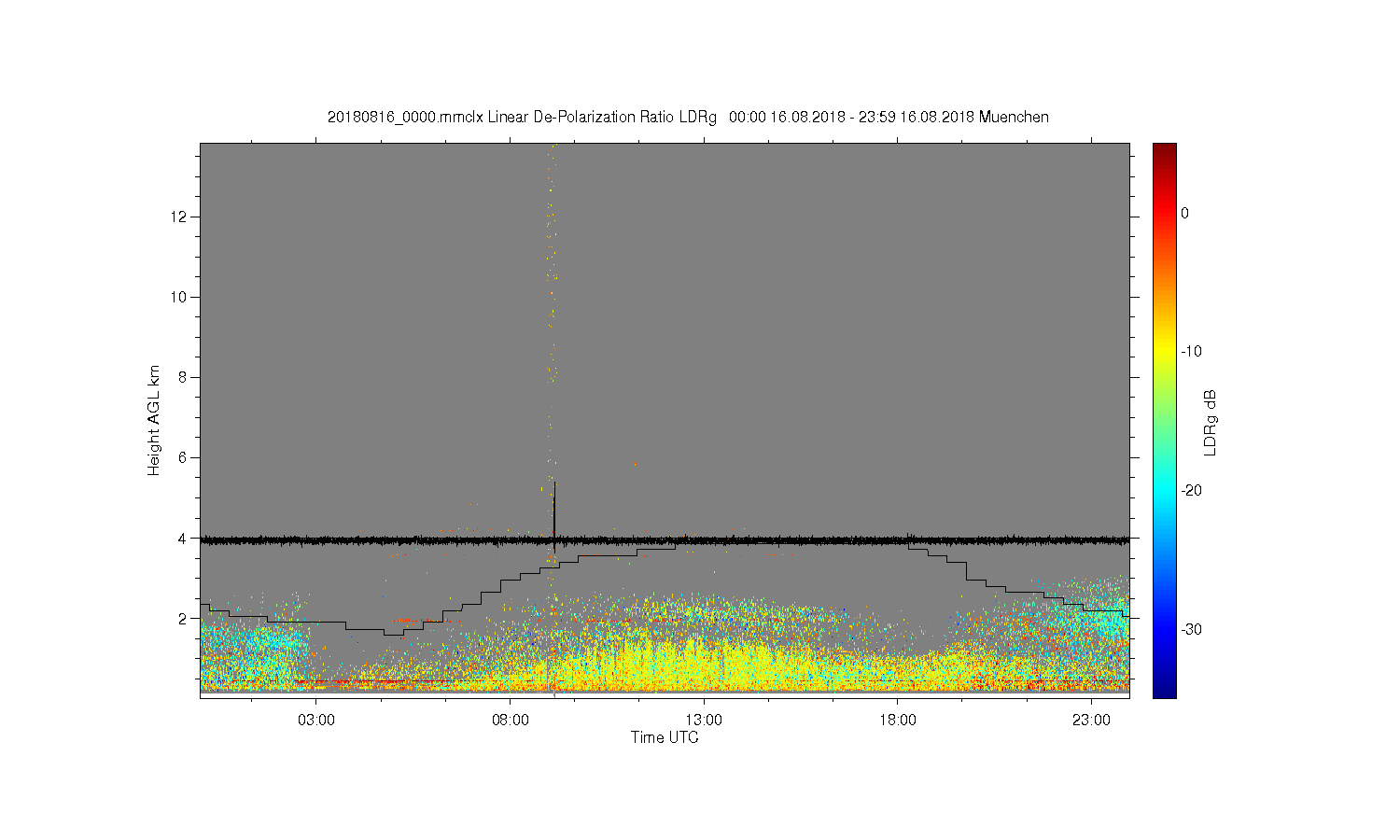Viewport: 1400px width, 840px height.
Task: Click the height tick label '12'
Action: tap(179, 217)
